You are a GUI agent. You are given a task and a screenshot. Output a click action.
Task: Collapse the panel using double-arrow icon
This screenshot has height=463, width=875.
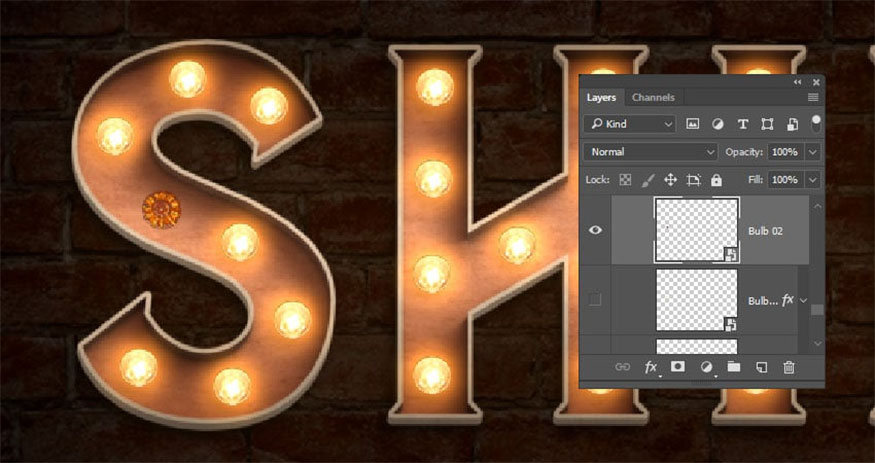point(798,82)
